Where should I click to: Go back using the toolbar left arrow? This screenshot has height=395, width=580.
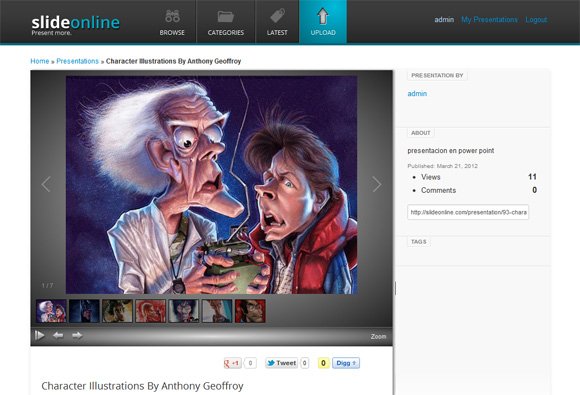(x=58, y=335)
